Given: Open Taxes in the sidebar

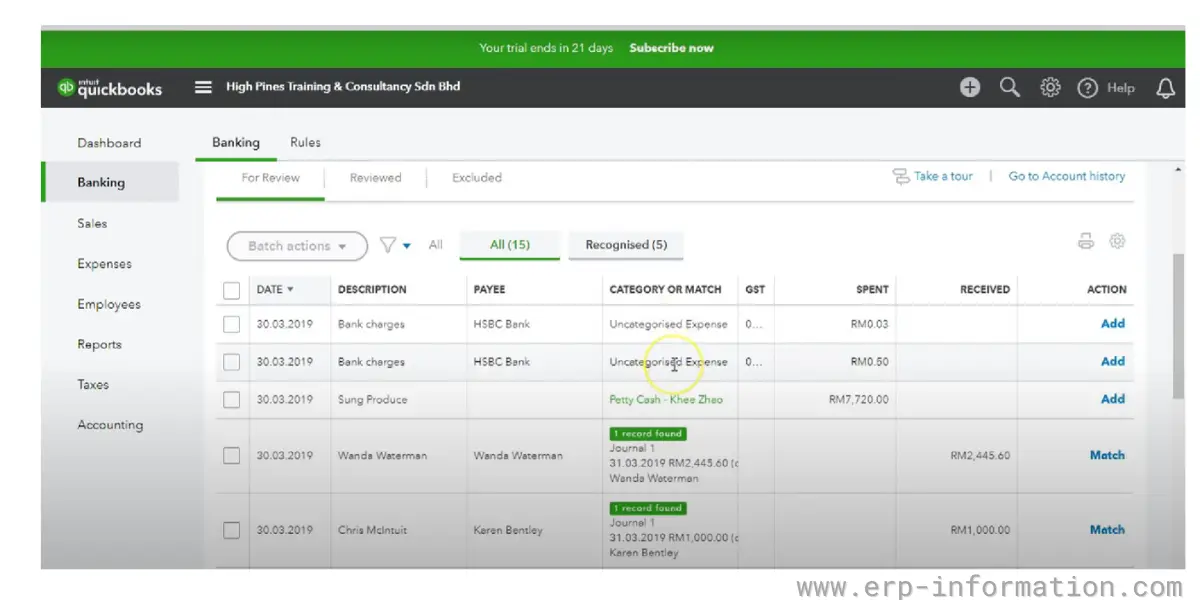Looking at the screenshot, I should coord(93,384).
